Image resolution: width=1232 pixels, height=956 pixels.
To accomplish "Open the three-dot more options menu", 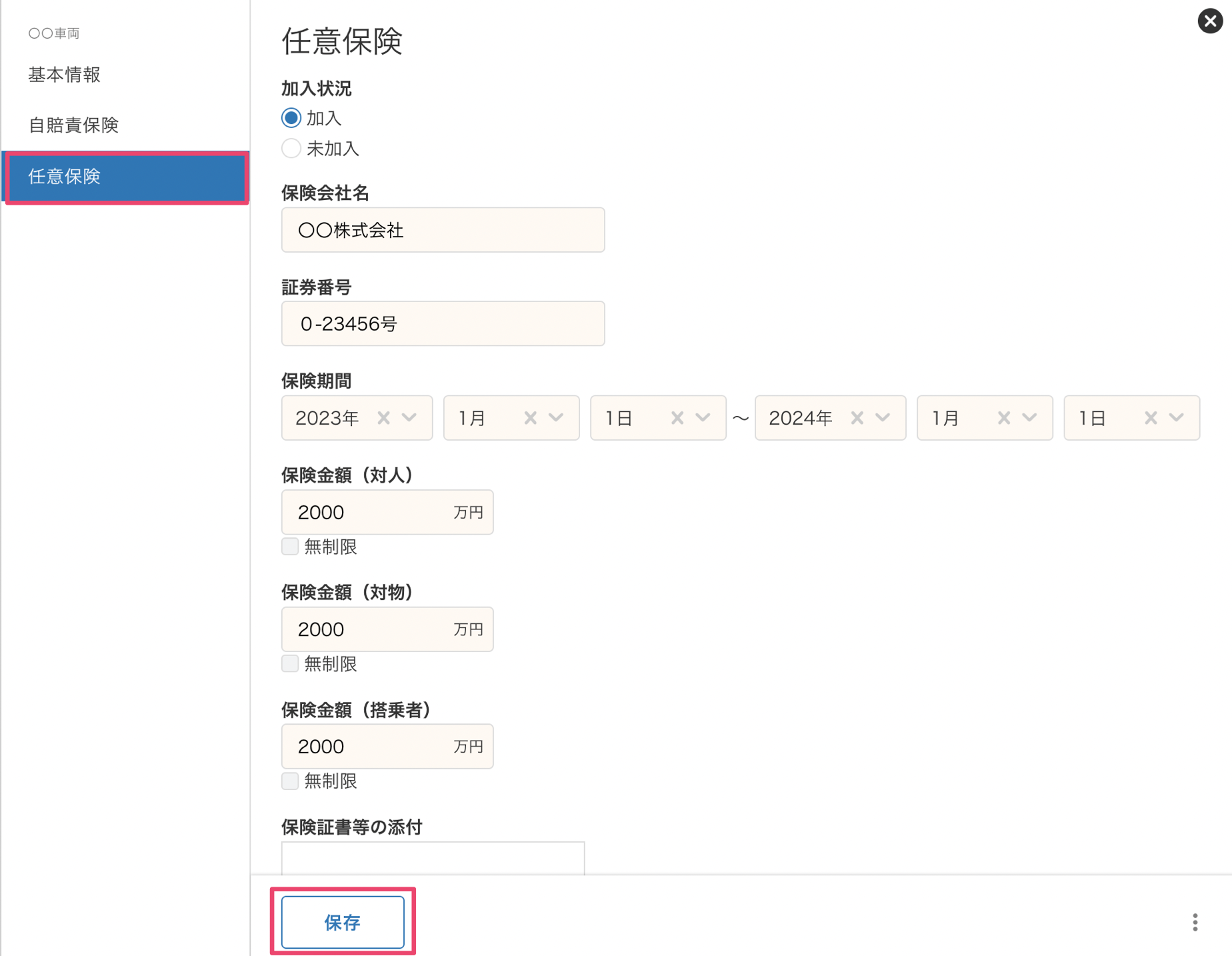I will [x=1195, y=922].
